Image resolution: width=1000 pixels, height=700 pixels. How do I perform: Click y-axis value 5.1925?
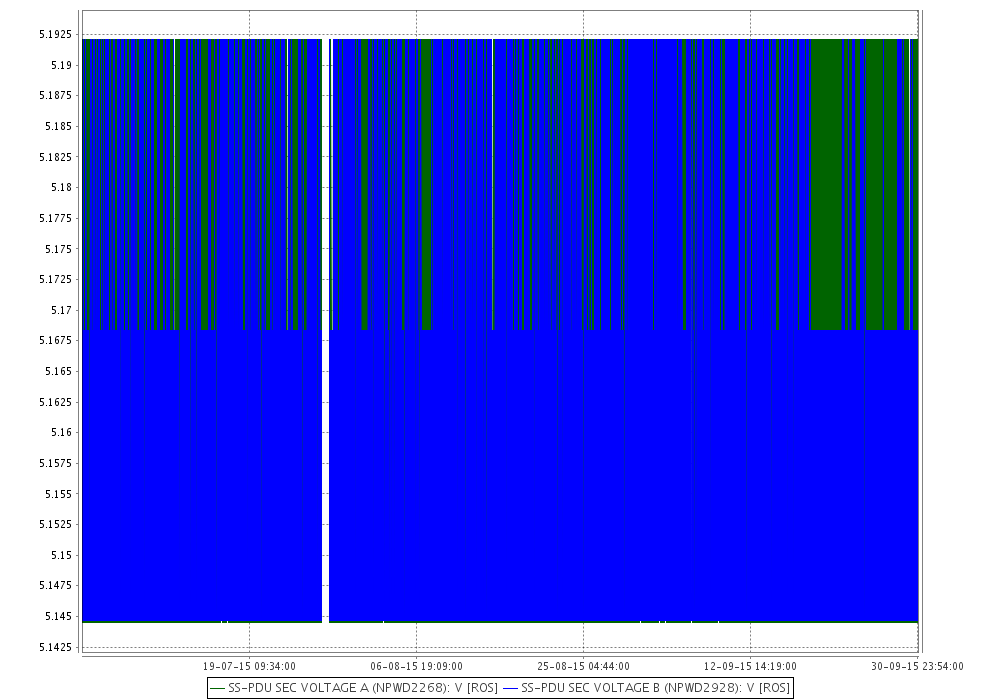[x=55, y=34]
